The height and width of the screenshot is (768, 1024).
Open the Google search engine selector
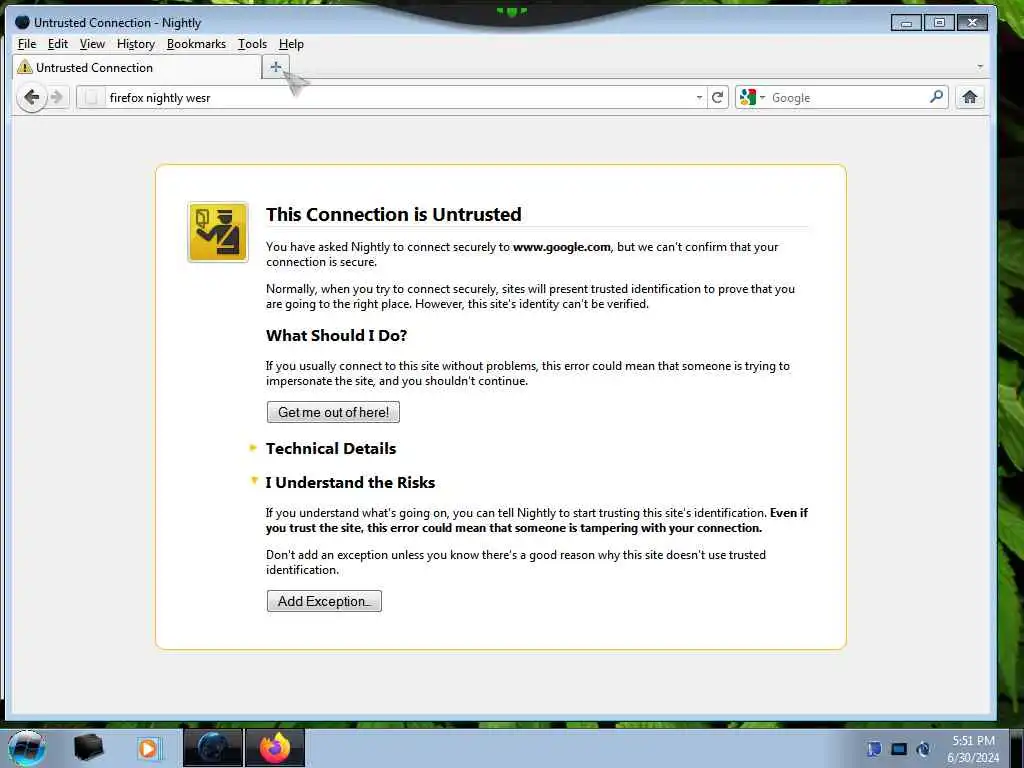(x=752, y=97)
